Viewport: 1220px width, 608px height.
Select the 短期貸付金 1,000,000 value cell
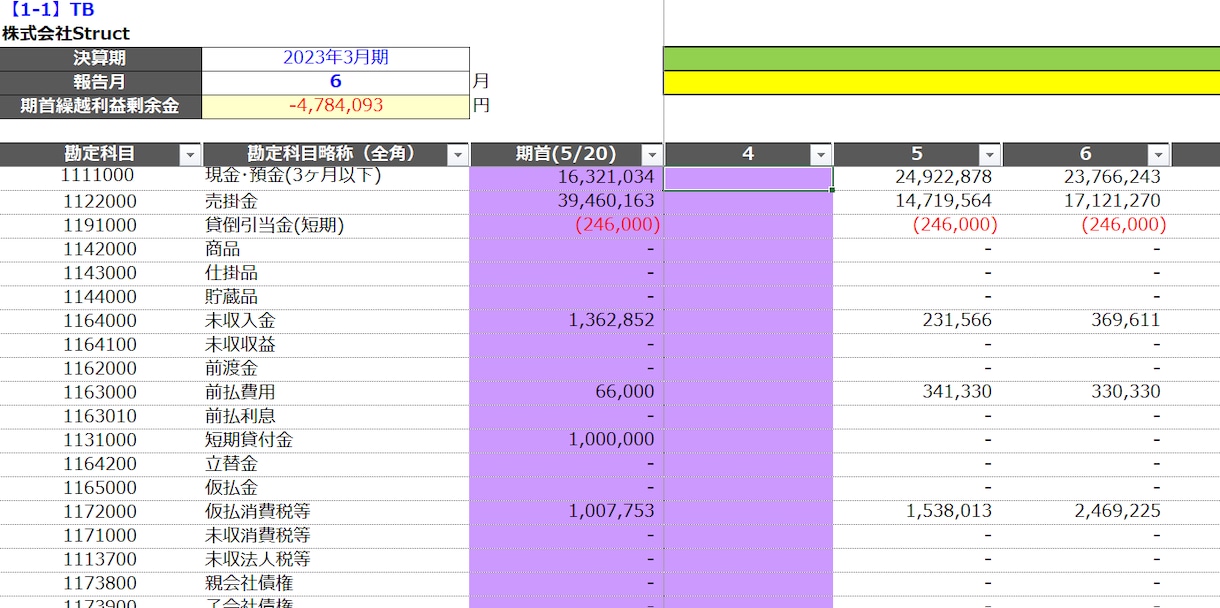[x=567, y=440]
